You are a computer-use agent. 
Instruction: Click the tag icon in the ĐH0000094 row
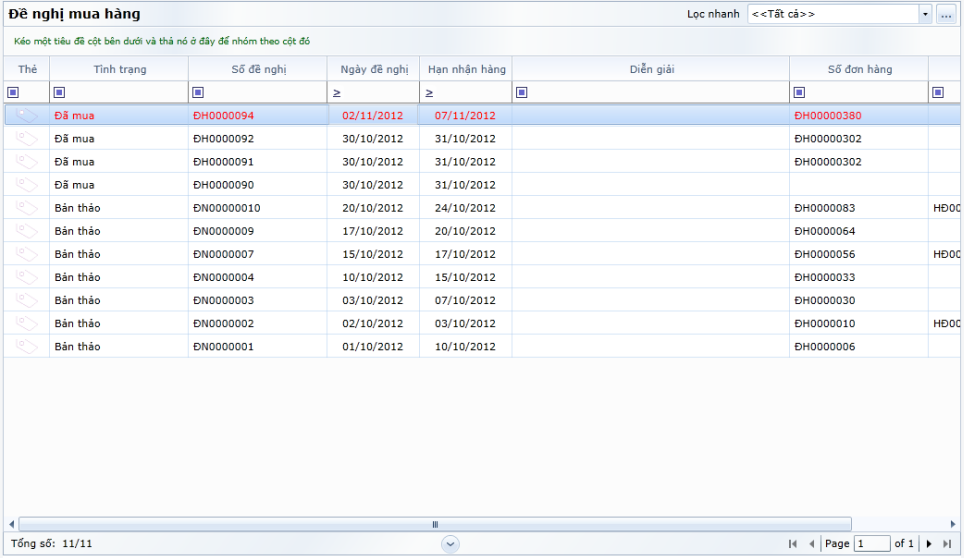(26, 116)
